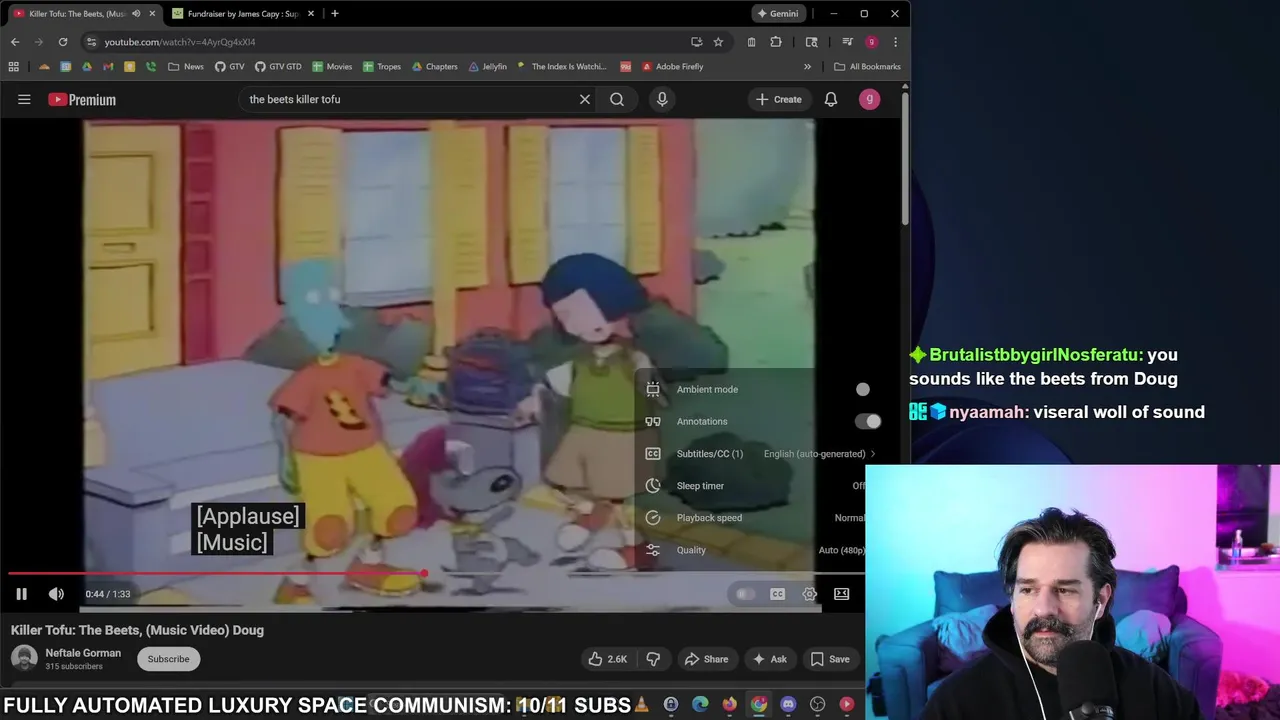The width and height of the screenshot is (1280, 720).
Task: Open the Ask AI button
Action: (x=770, y=659)
